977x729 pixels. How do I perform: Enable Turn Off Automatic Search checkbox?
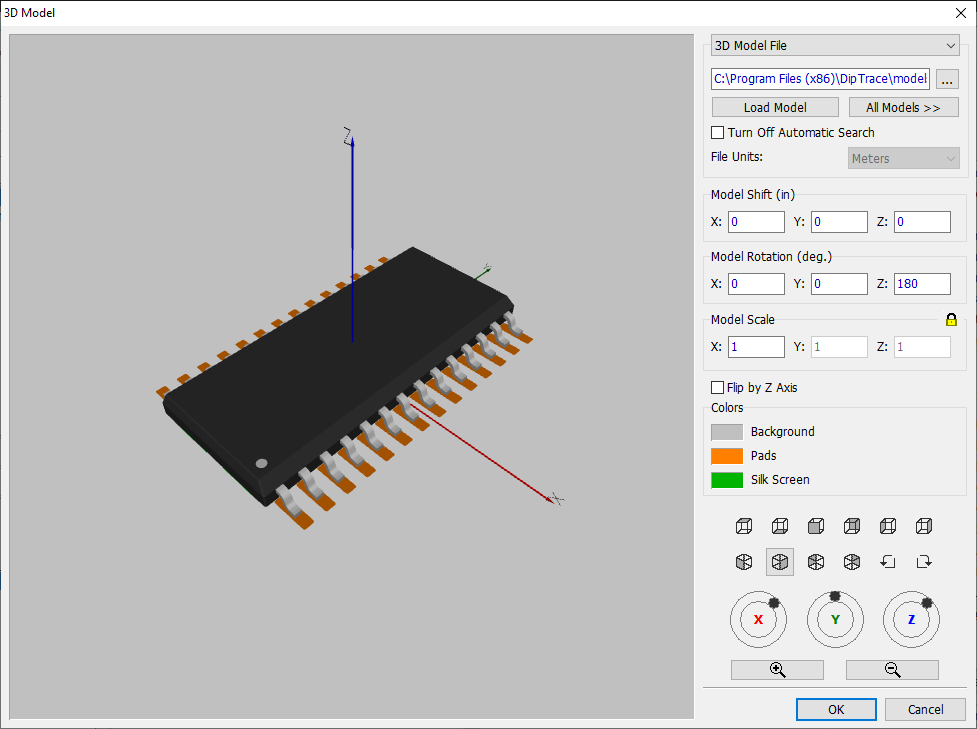(x=717, y=133)
